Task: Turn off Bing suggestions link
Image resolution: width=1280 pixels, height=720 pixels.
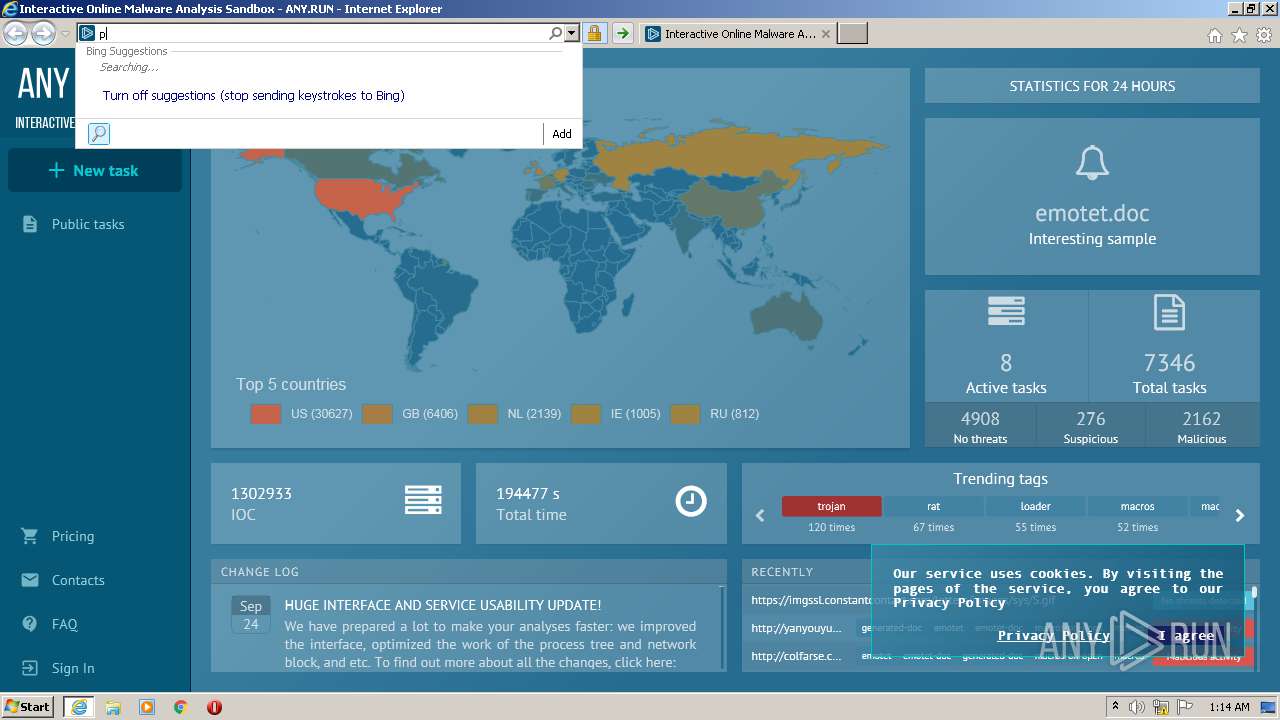Action: tap(254, 96)
